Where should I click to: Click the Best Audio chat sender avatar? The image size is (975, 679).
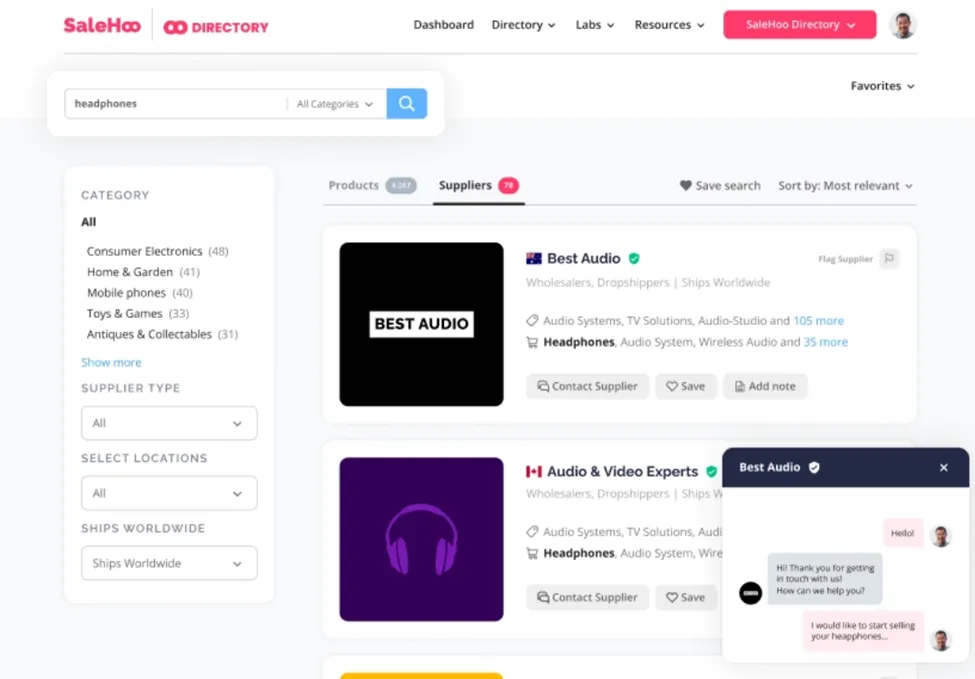tap(751, 593)
